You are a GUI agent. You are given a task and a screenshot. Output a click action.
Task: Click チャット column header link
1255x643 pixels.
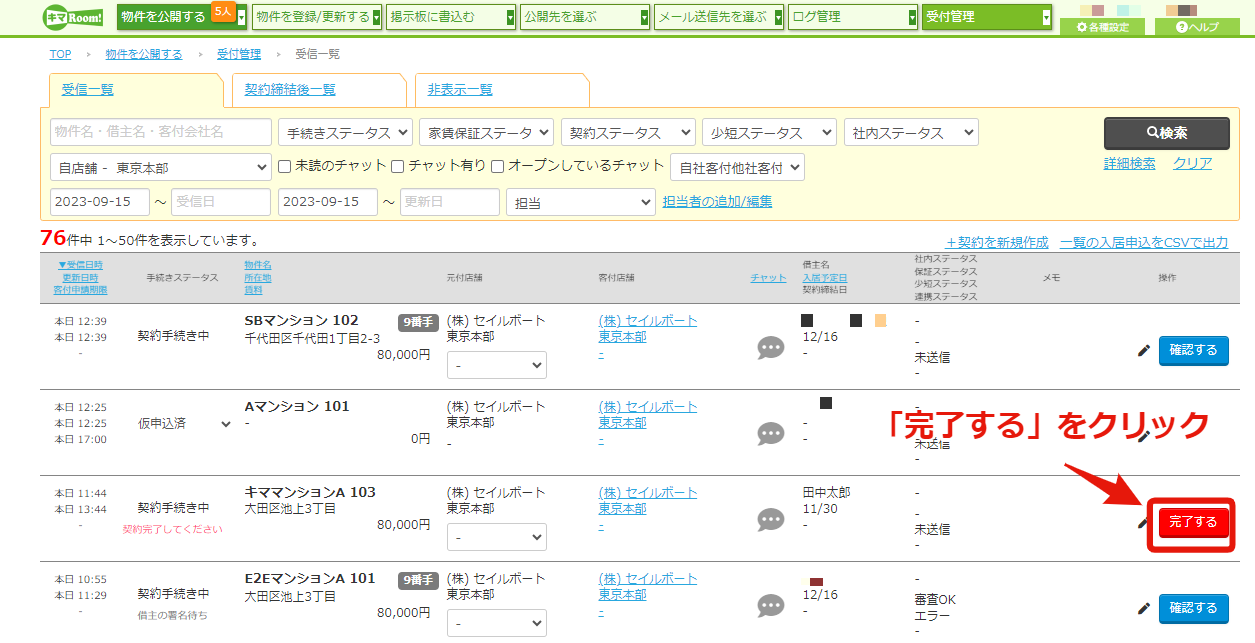click(x=768, y=278)
